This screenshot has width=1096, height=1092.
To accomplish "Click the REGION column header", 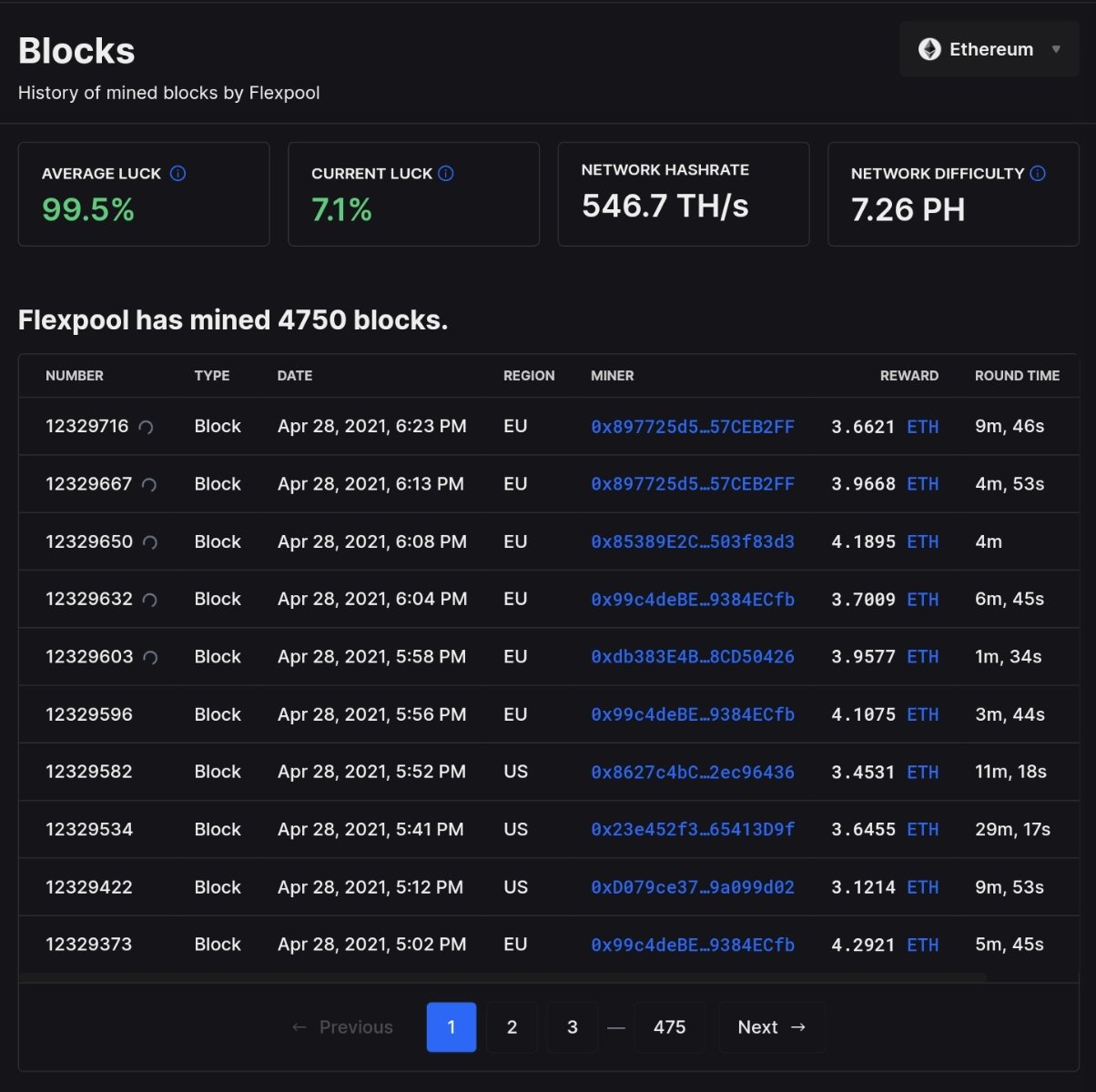I will tap(529, 376).
